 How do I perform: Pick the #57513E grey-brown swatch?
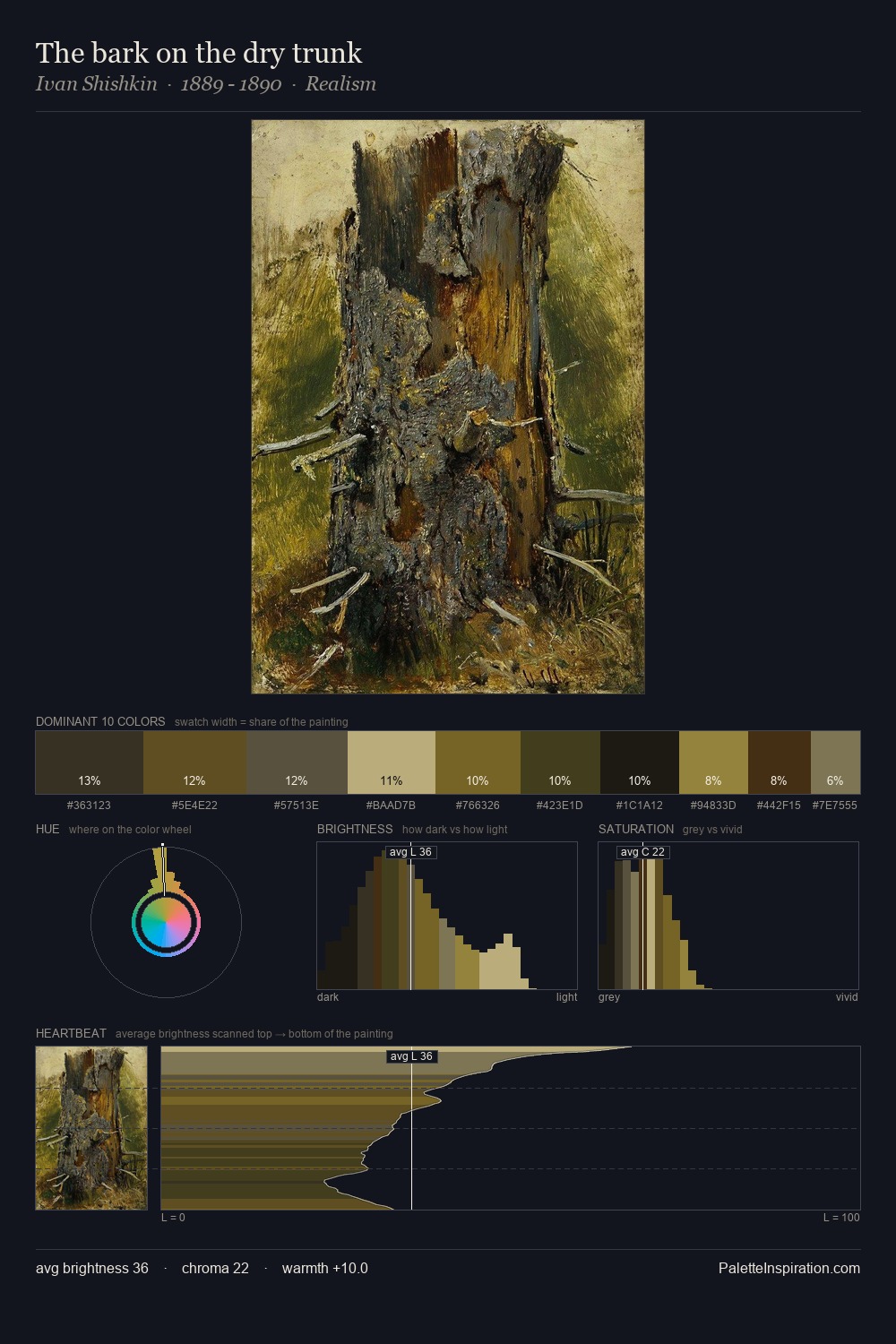(297, 762)
